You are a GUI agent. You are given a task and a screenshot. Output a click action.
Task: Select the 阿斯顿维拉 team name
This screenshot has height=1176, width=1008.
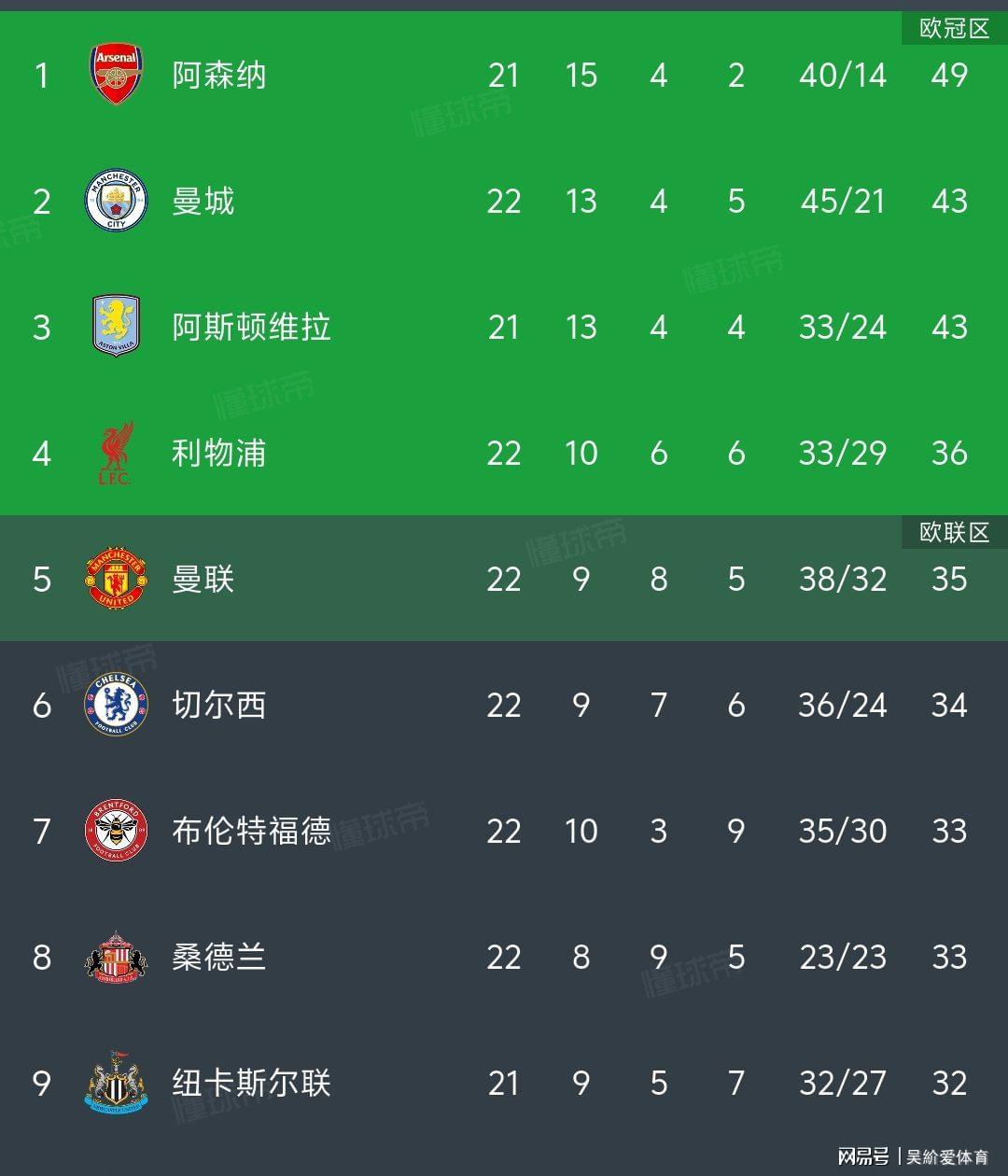tap(251, 327)
